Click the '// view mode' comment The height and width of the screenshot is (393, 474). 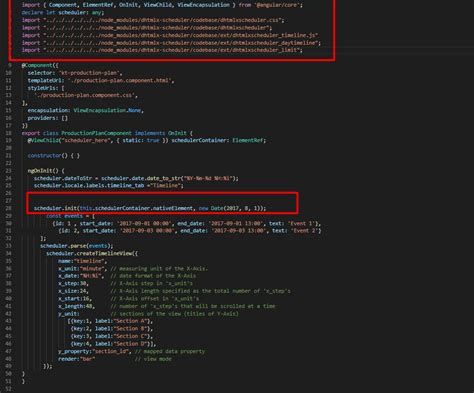pos(153,359)
